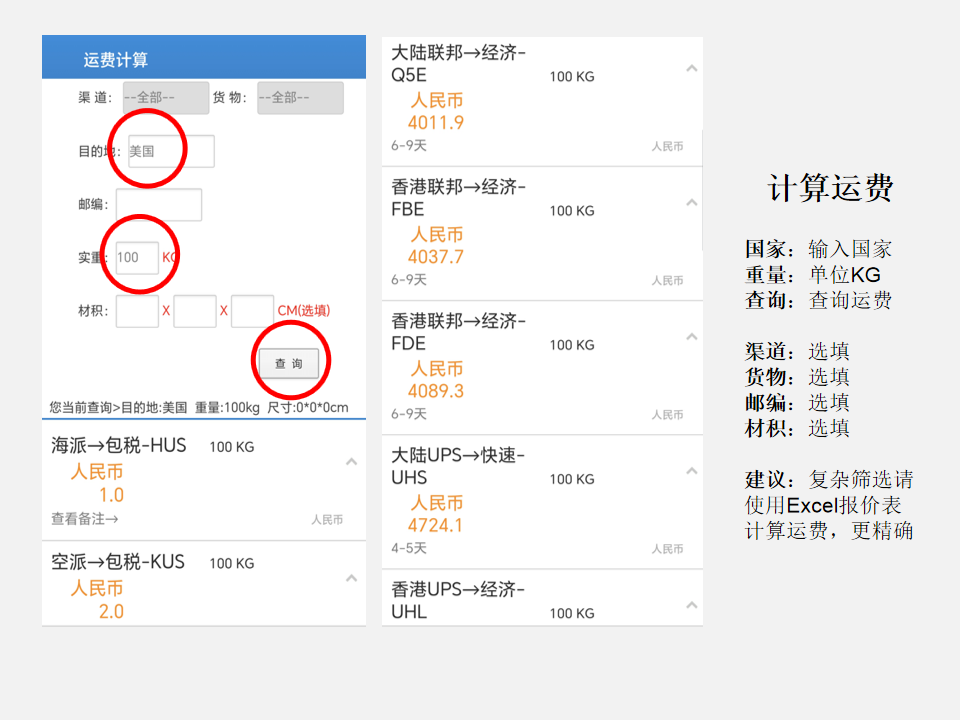Screen dimensions: 960x720
Task: Click the second 材积 dimension box
Action: pos(195,311)
